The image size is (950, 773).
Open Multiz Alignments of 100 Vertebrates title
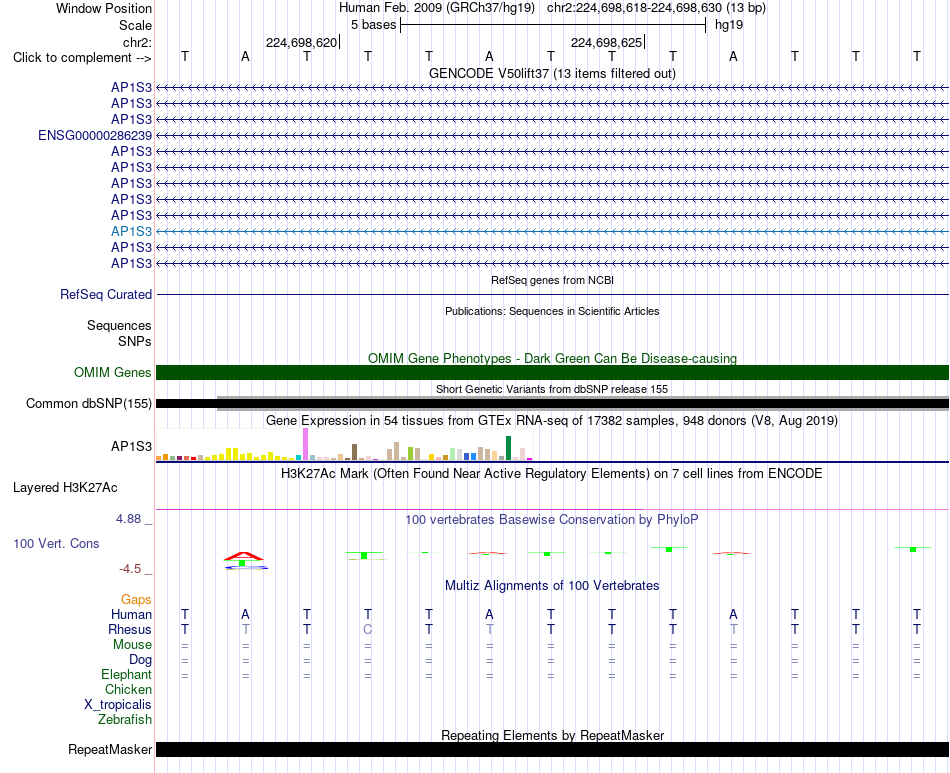tap(552, 586)
